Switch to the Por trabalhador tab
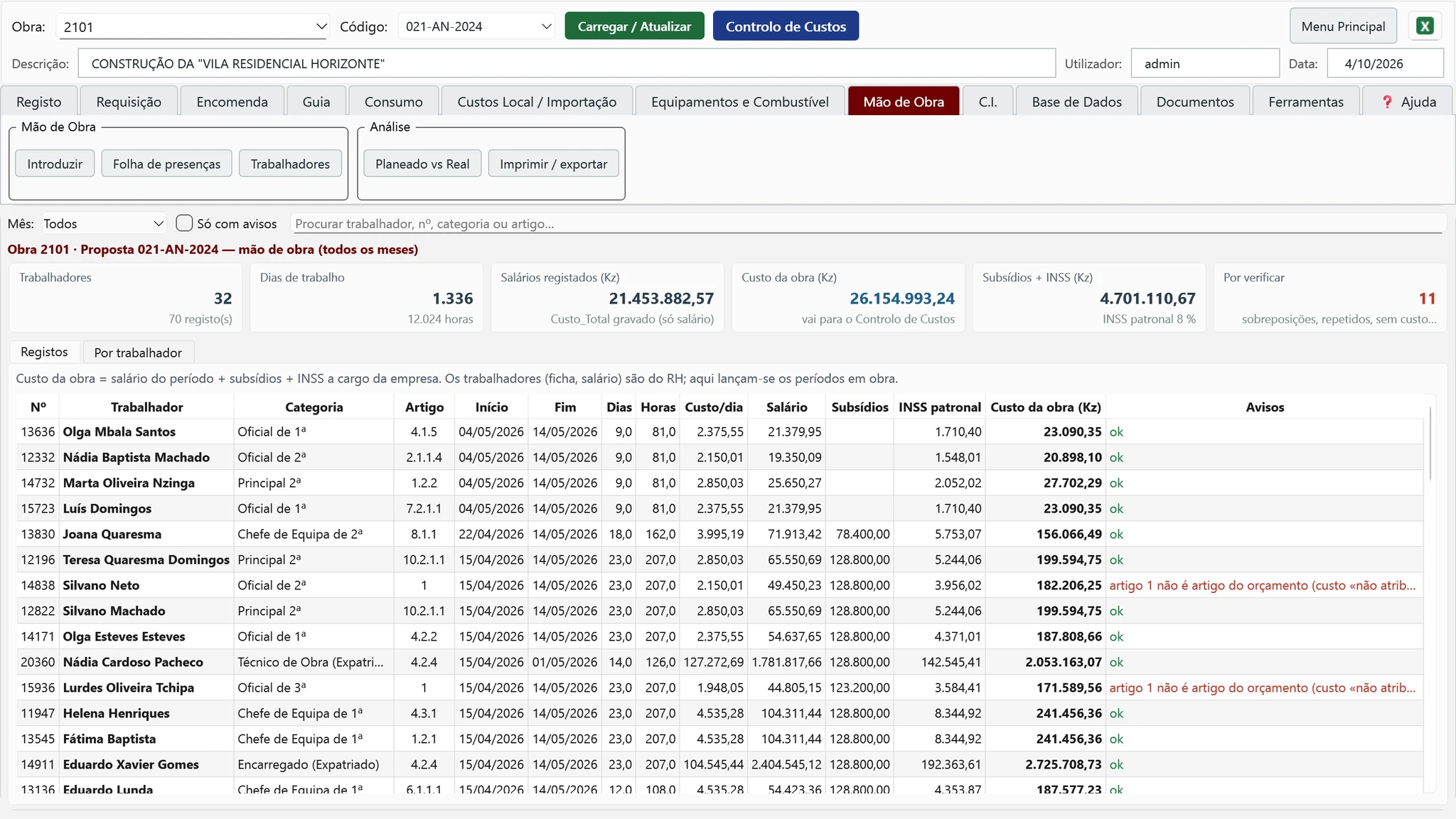This screenshot has width=1456, height=819. point(138,353)
